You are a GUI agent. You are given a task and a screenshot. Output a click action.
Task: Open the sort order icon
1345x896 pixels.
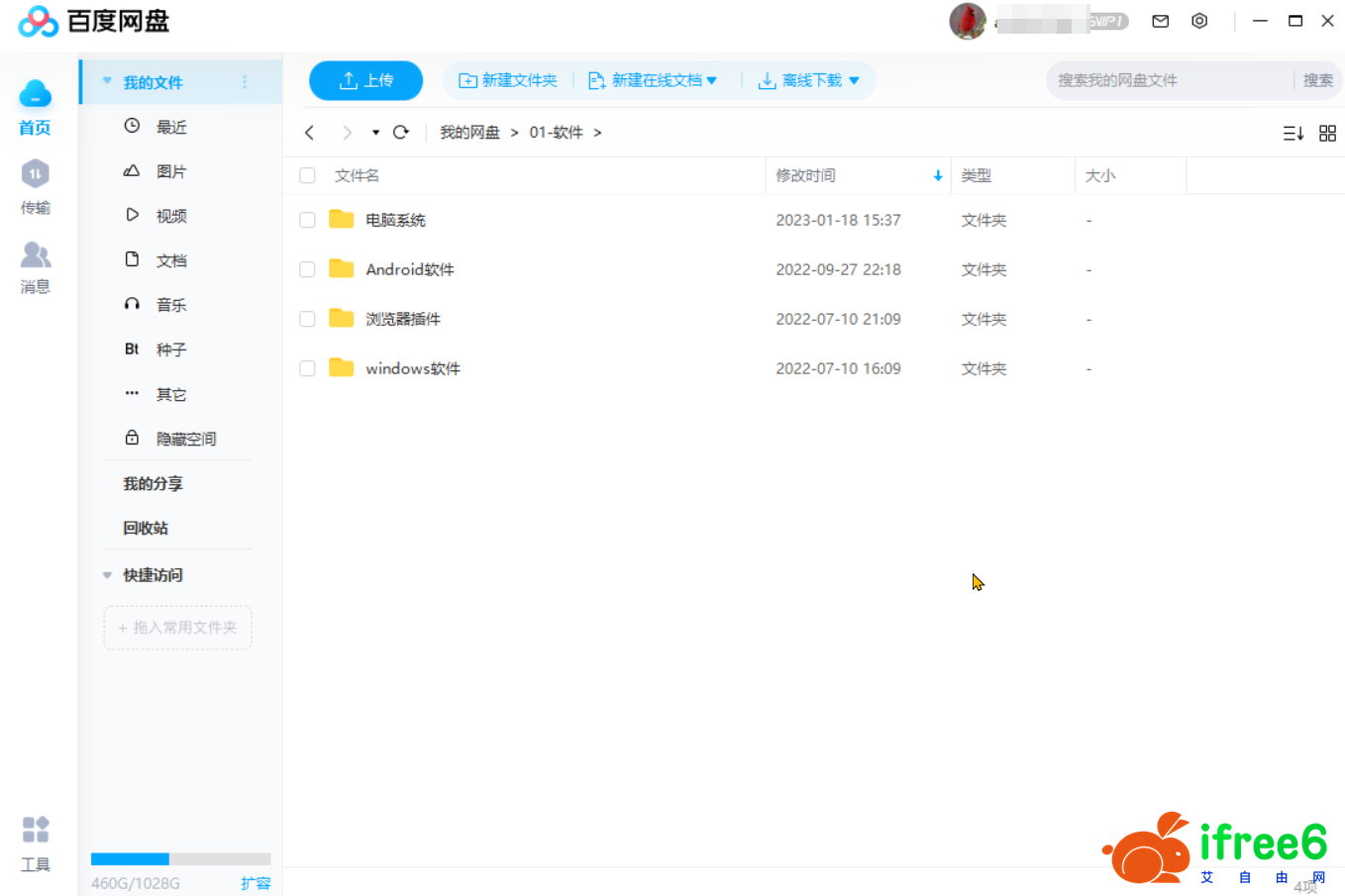[x=1293, y=133]
